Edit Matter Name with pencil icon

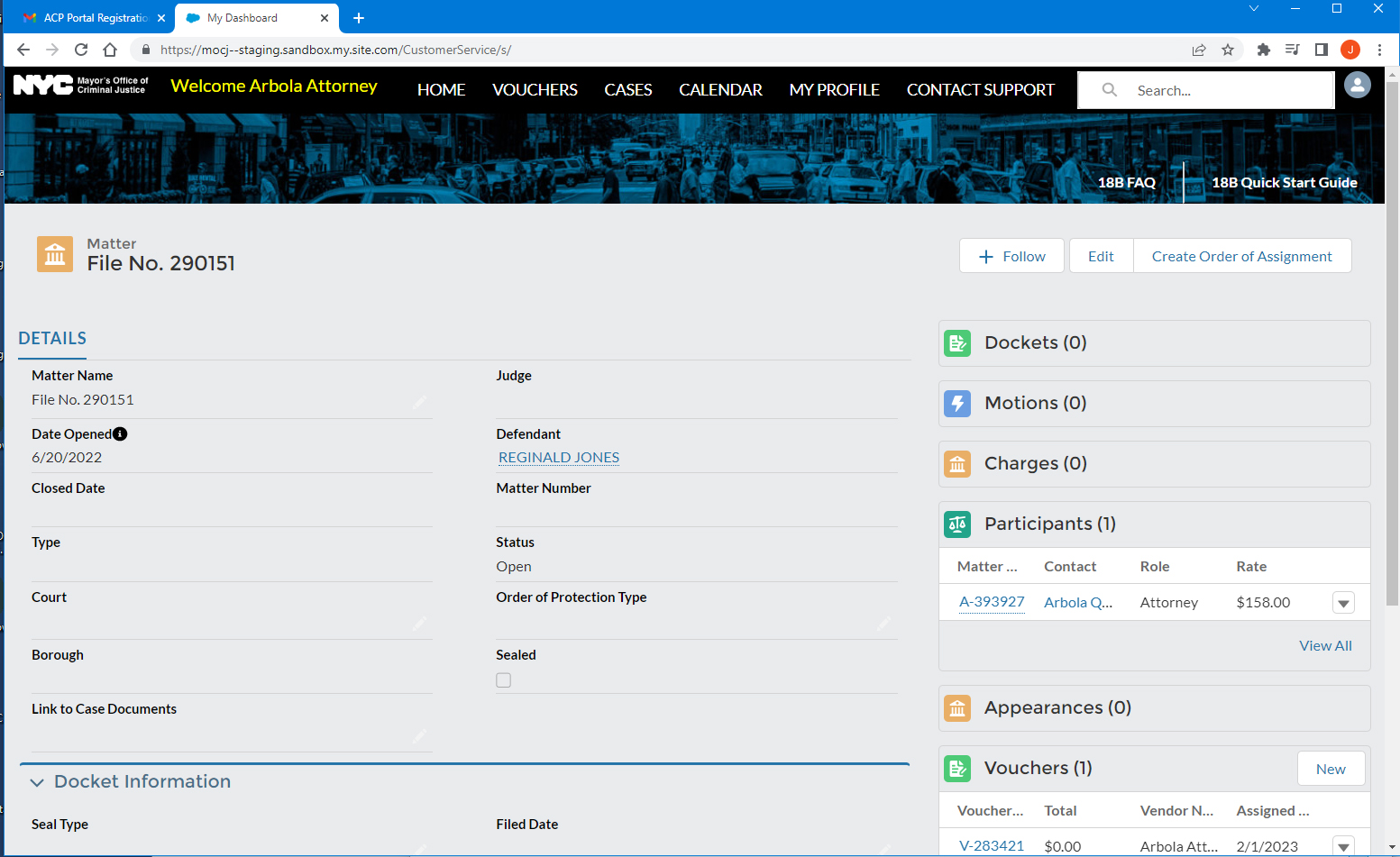pyautogui.click(x=419, y=402)
